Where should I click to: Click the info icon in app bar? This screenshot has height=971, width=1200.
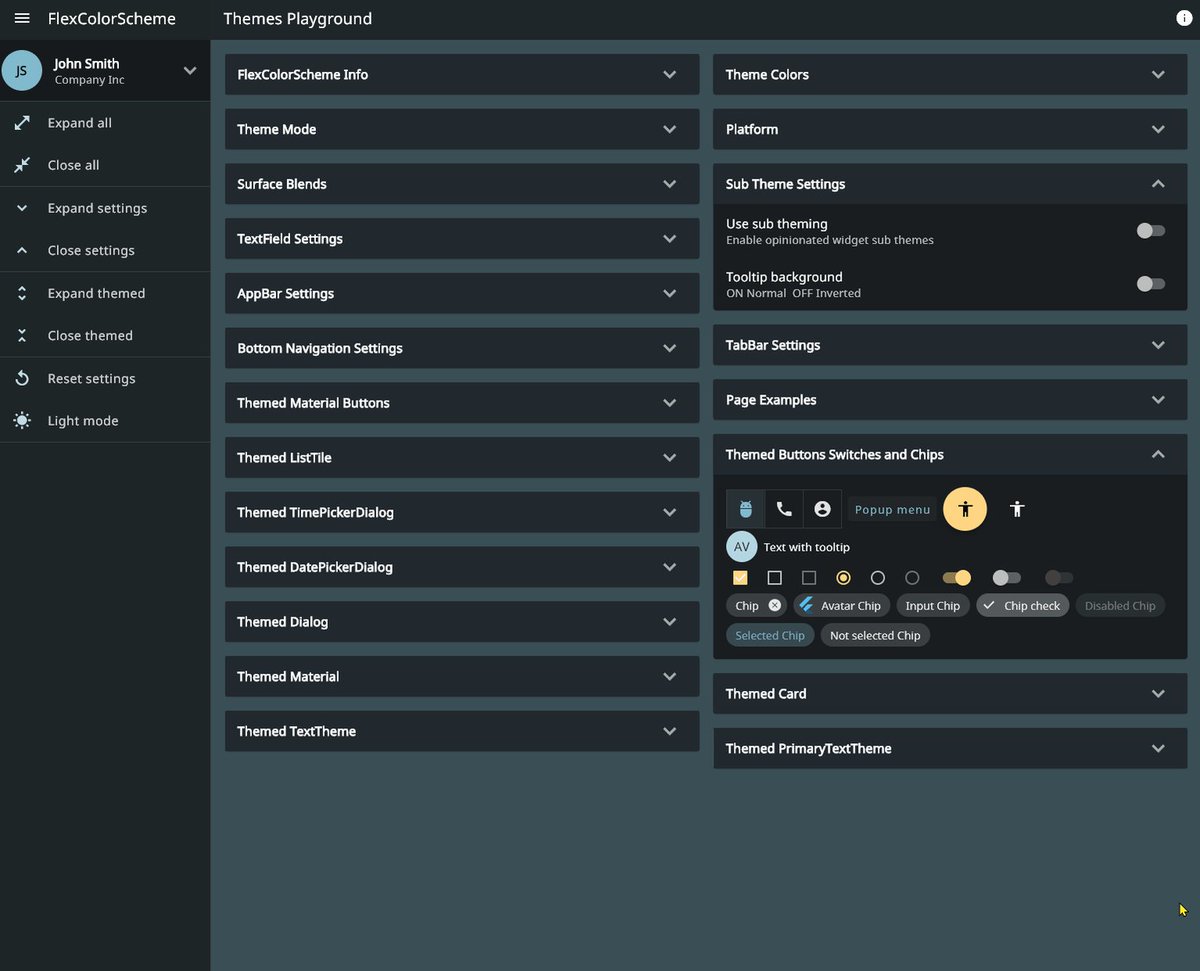click(x=1185, y=18)
